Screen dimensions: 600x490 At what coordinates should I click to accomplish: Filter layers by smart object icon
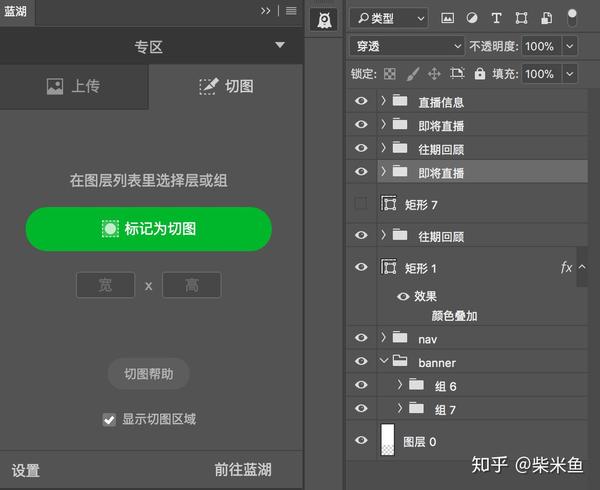(546, 18)
